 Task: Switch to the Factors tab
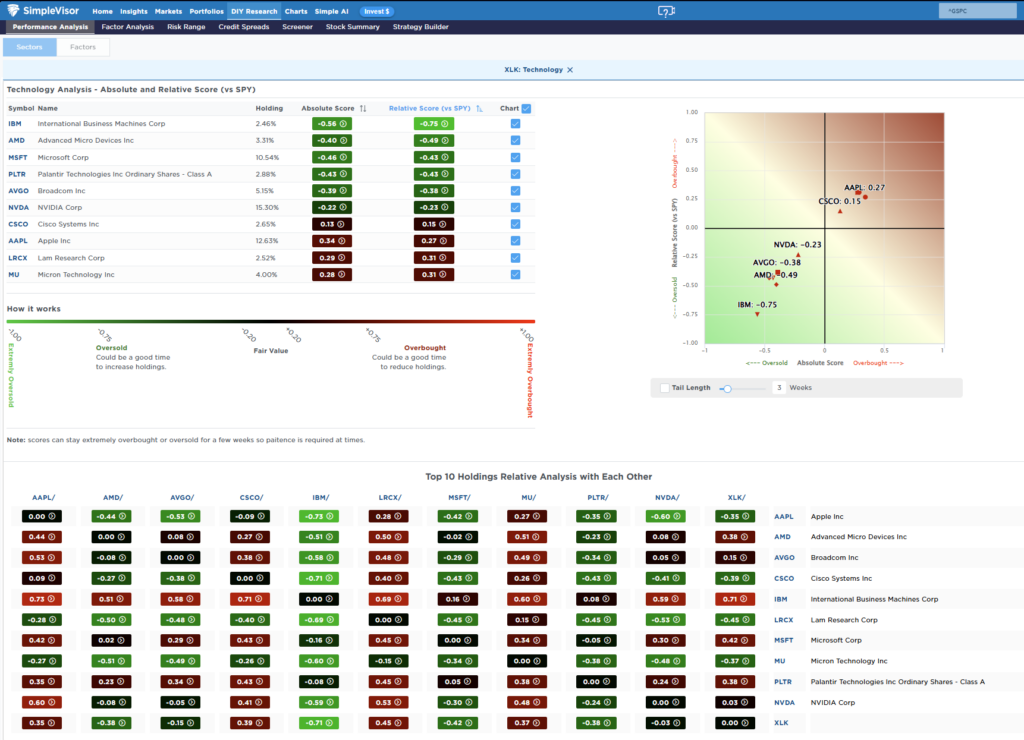[82, 46]
